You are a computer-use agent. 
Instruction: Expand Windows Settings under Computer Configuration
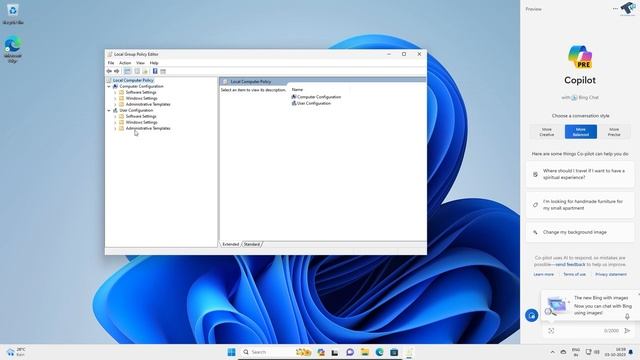point(115,98)
